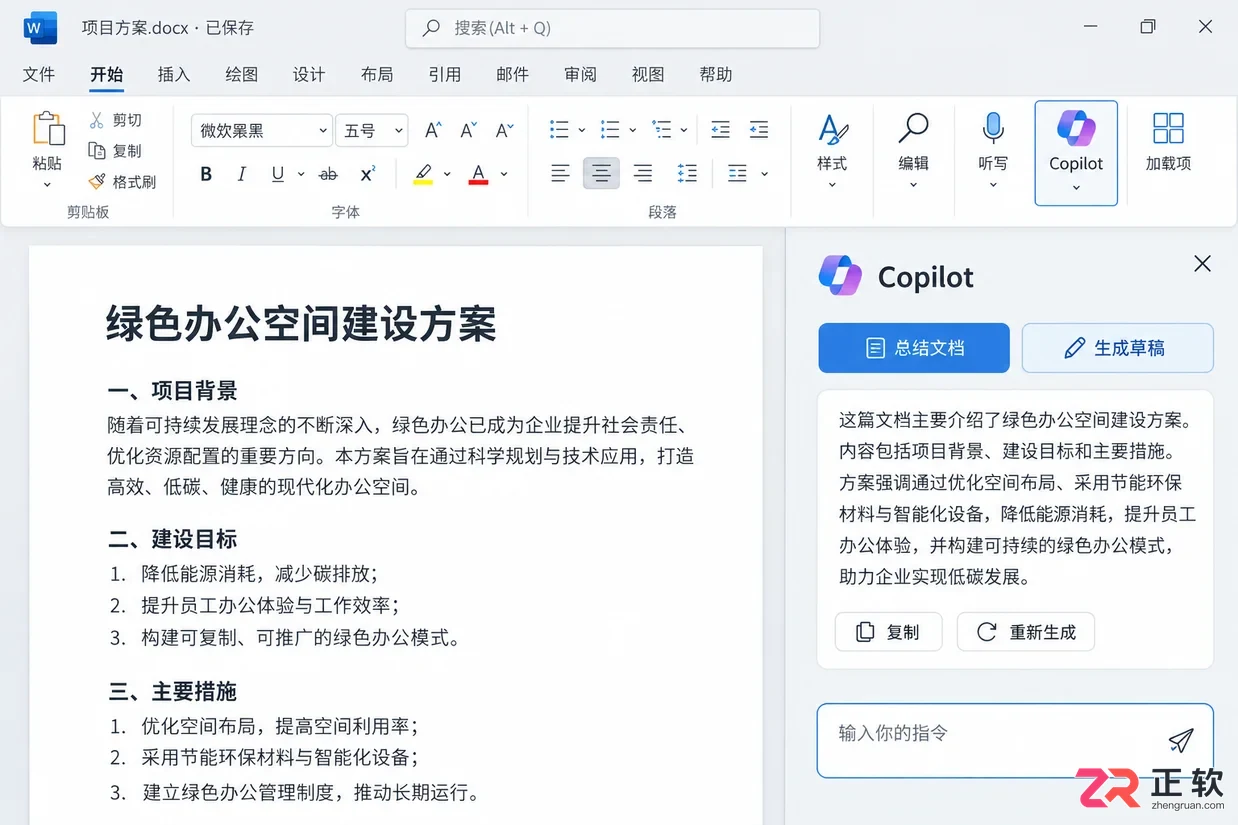Click the multilevel list icon
The height and width of the screenshot is (825, 1238).
(661, 130)
